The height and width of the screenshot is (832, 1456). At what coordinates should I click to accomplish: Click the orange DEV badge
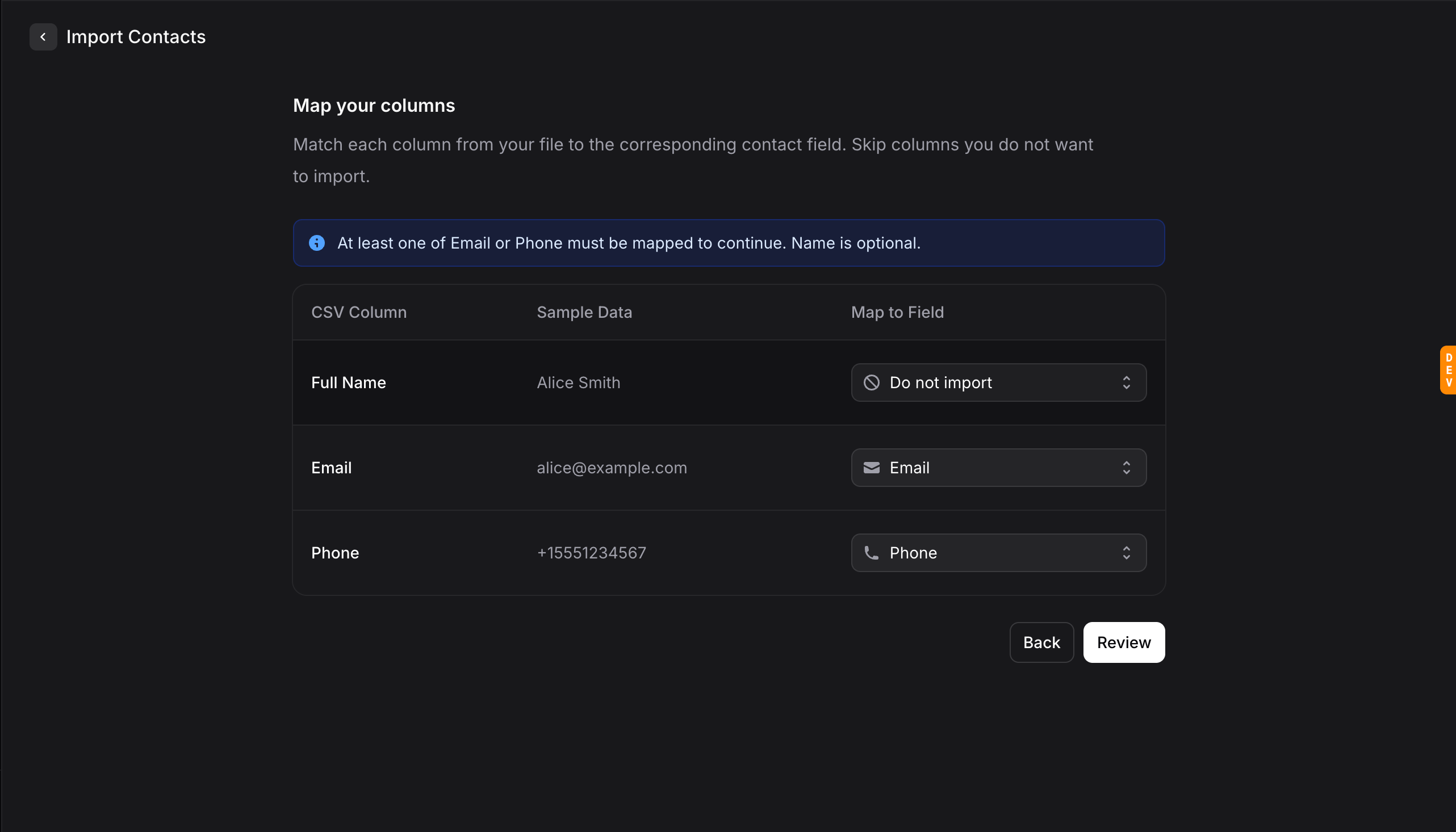[x=1448, y=369]
